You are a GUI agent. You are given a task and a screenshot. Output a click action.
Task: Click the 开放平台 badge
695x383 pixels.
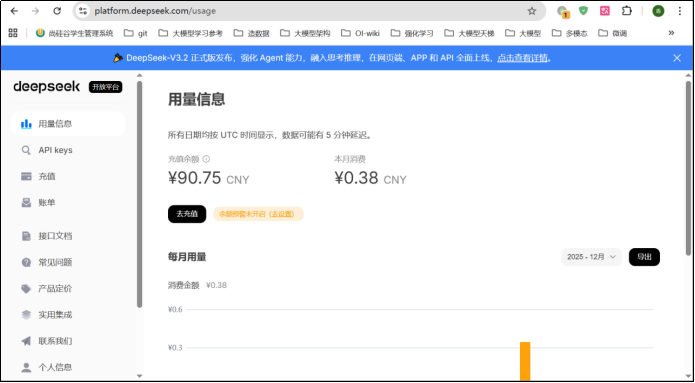pos(105,87)
